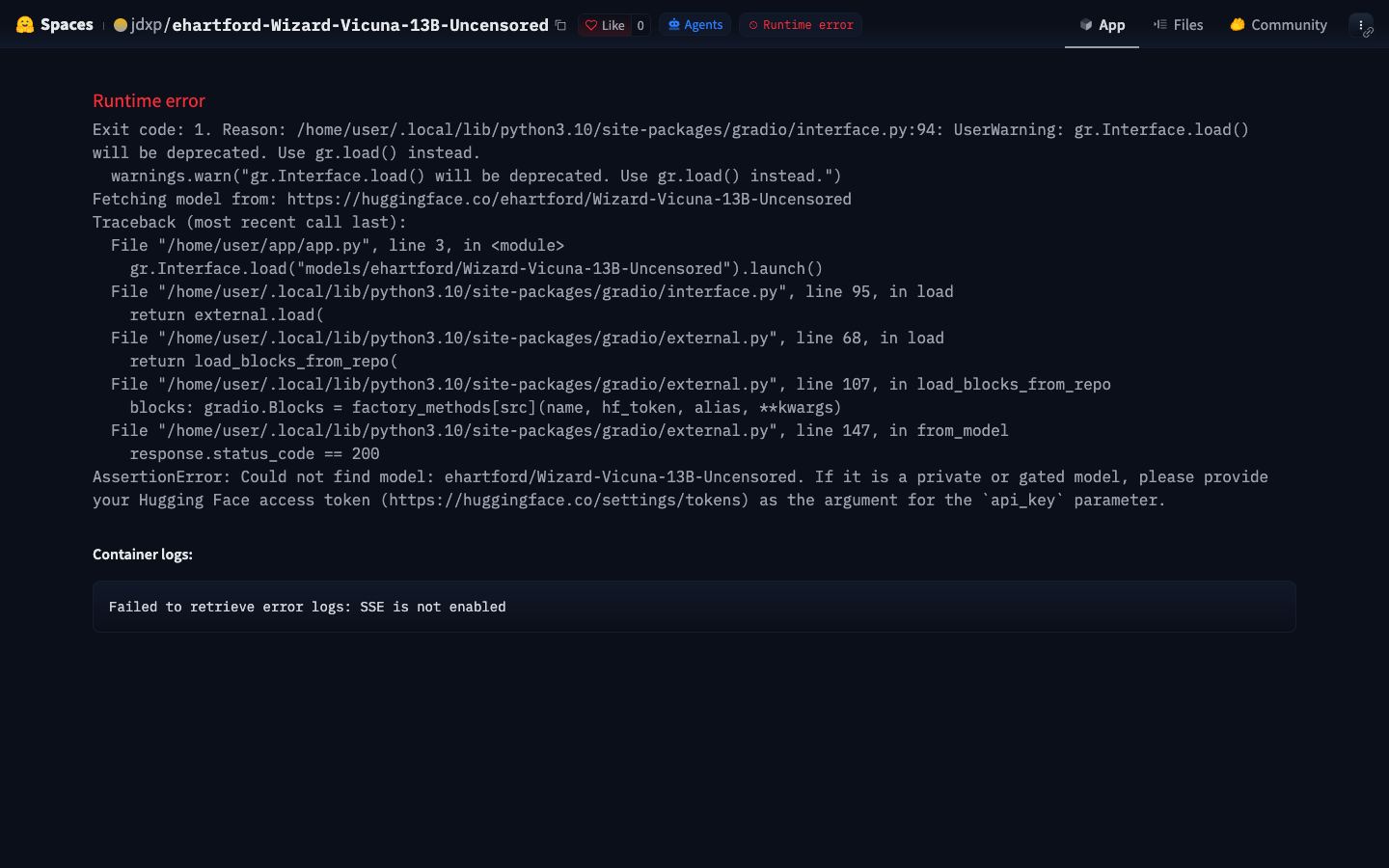
Task: Click the Hugging Face logo icon
Action: pos(25,25)
